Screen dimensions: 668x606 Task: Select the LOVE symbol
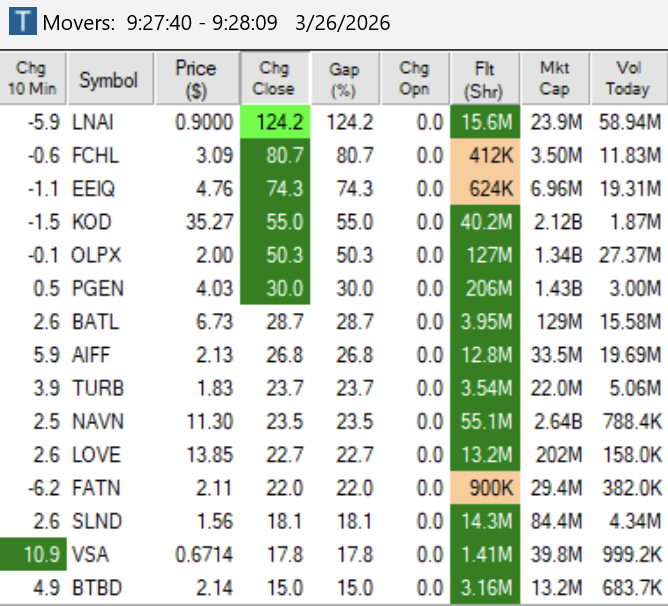point(96,455)
